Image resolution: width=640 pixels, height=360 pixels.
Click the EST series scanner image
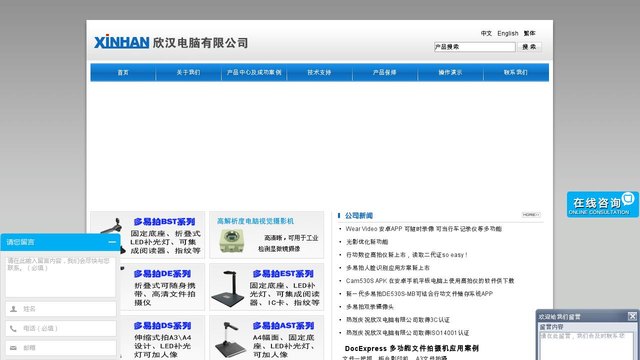tap(228, 289)
